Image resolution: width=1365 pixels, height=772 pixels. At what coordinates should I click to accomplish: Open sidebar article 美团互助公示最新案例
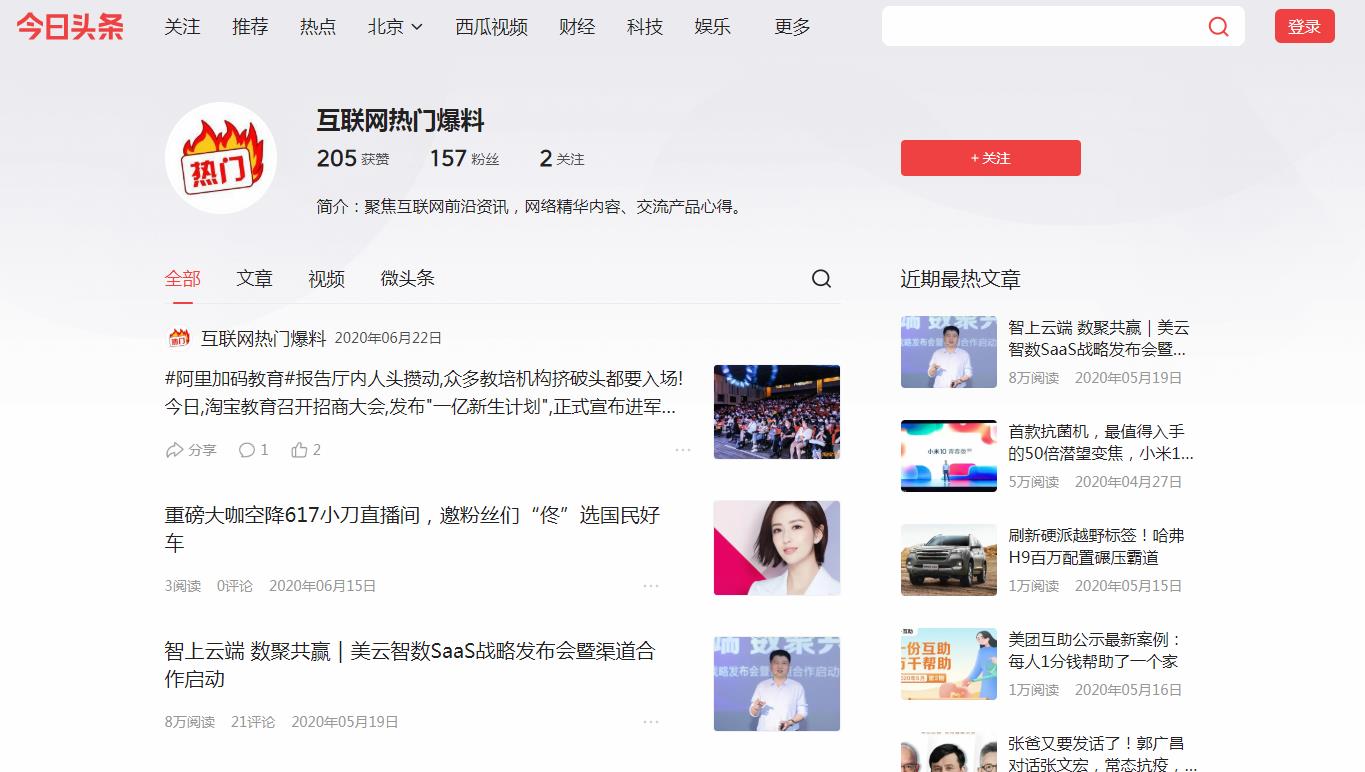tap(1095, 651)
